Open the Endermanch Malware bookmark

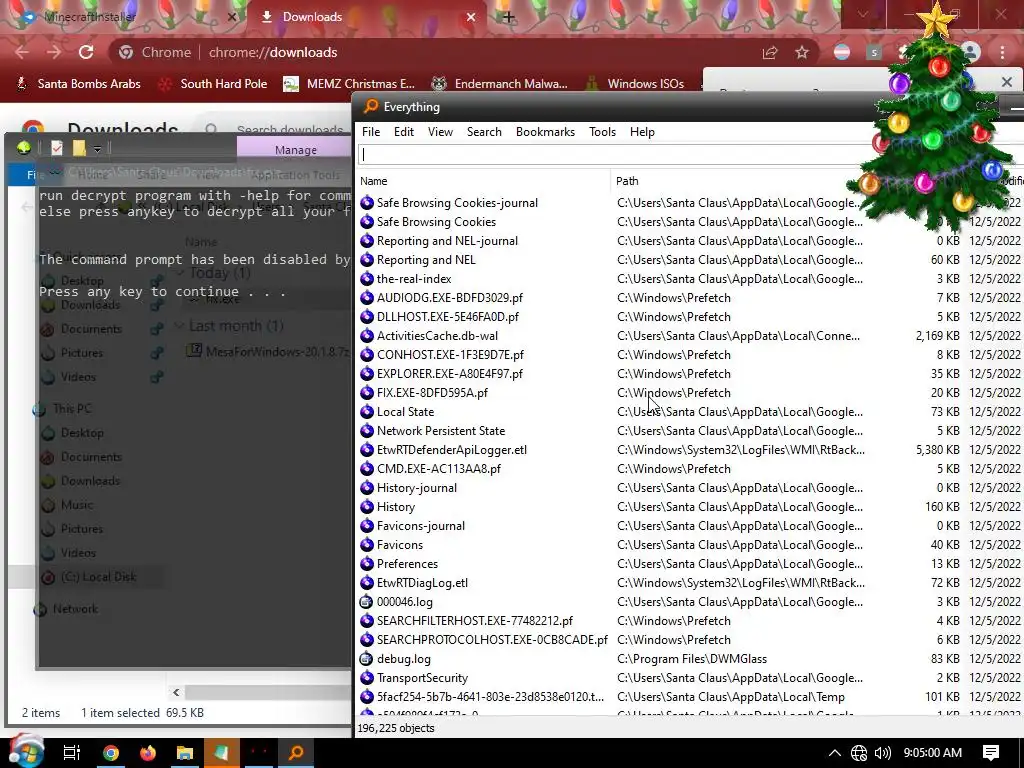tap(500, 84)
